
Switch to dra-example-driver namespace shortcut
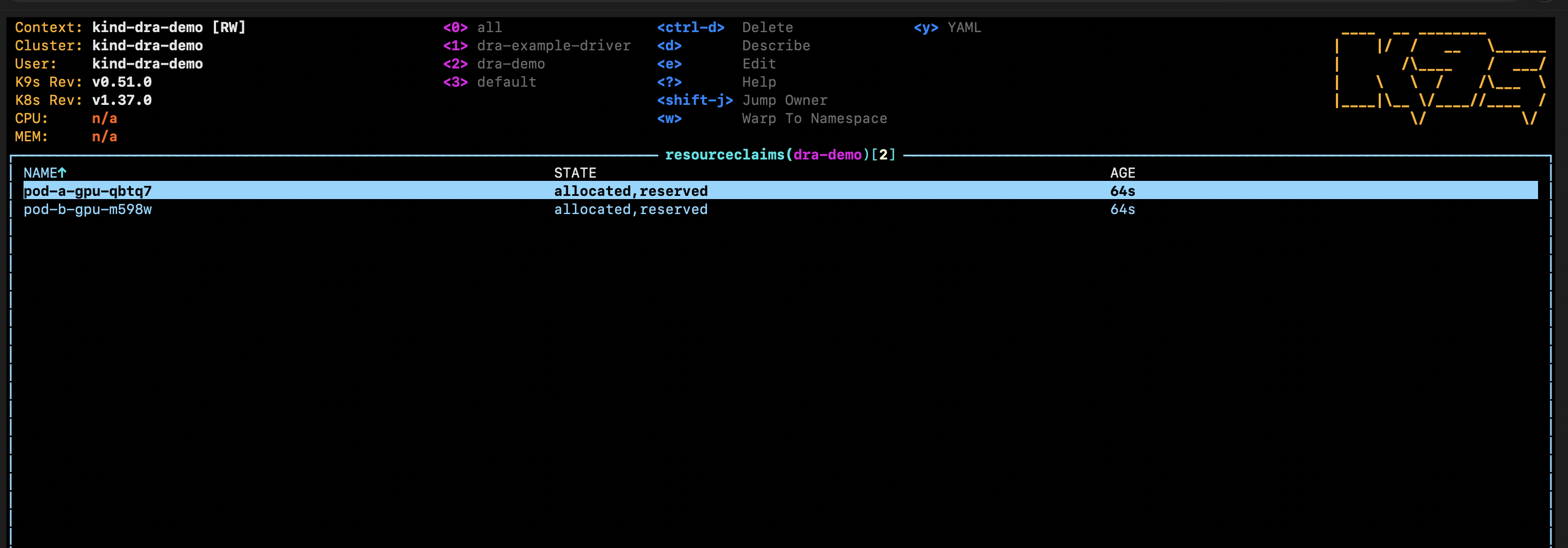point(536,45)
